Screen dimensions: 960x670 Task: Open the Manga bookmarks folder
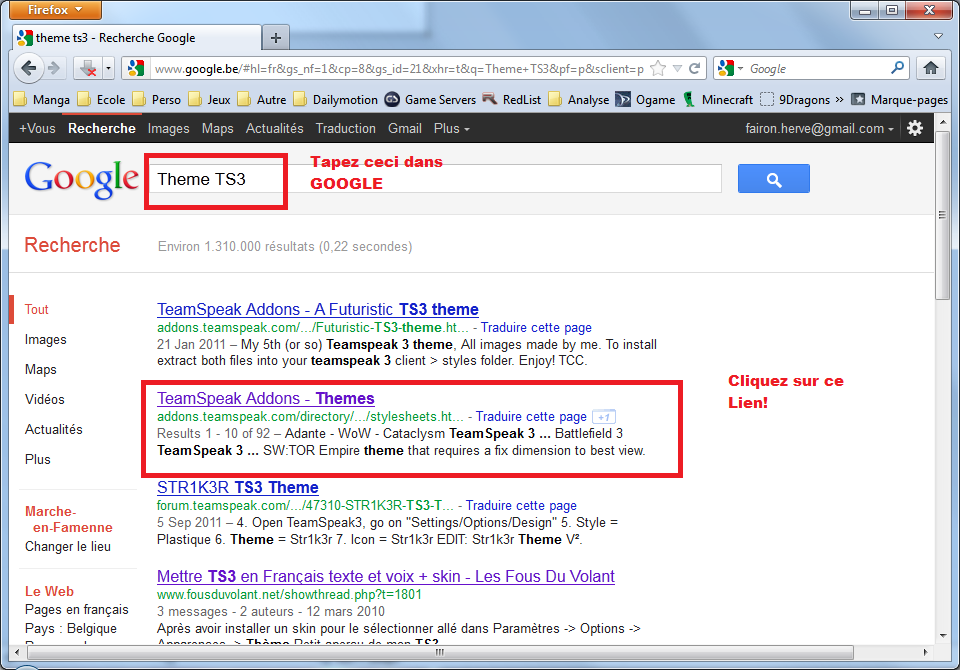pos(42,99)
